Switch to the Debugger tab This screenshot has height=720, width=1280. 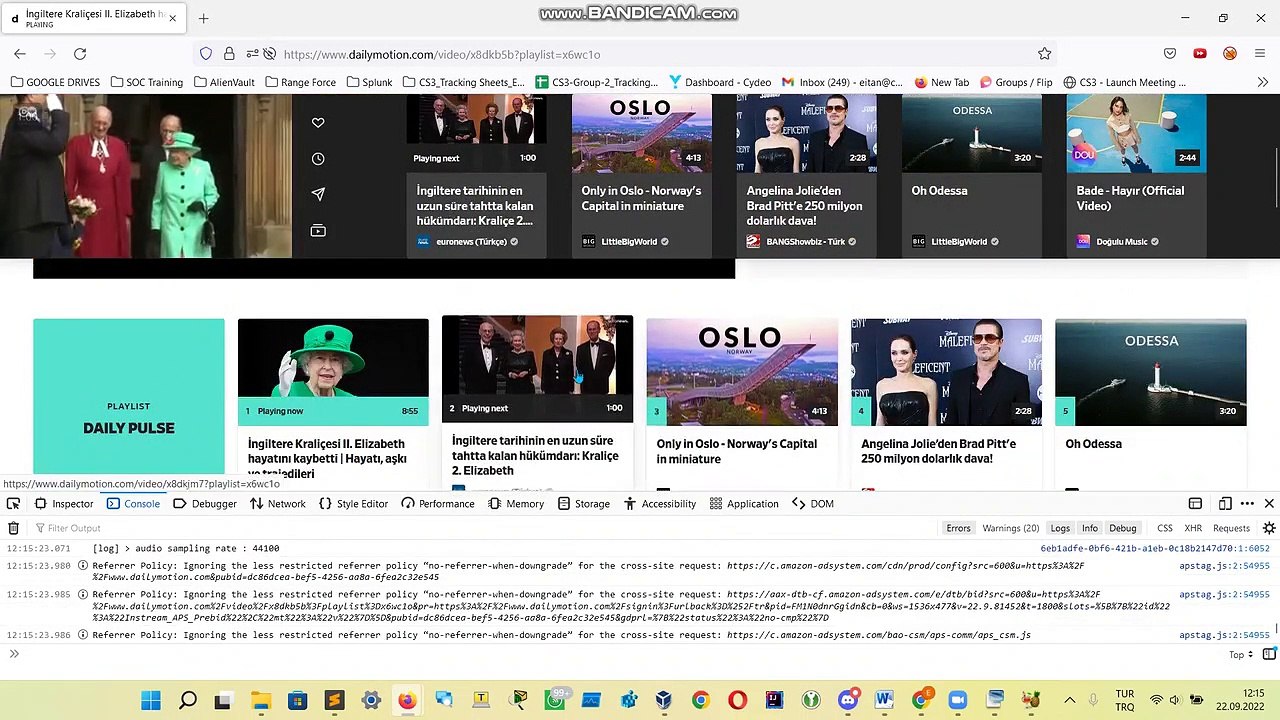(205, 504)
